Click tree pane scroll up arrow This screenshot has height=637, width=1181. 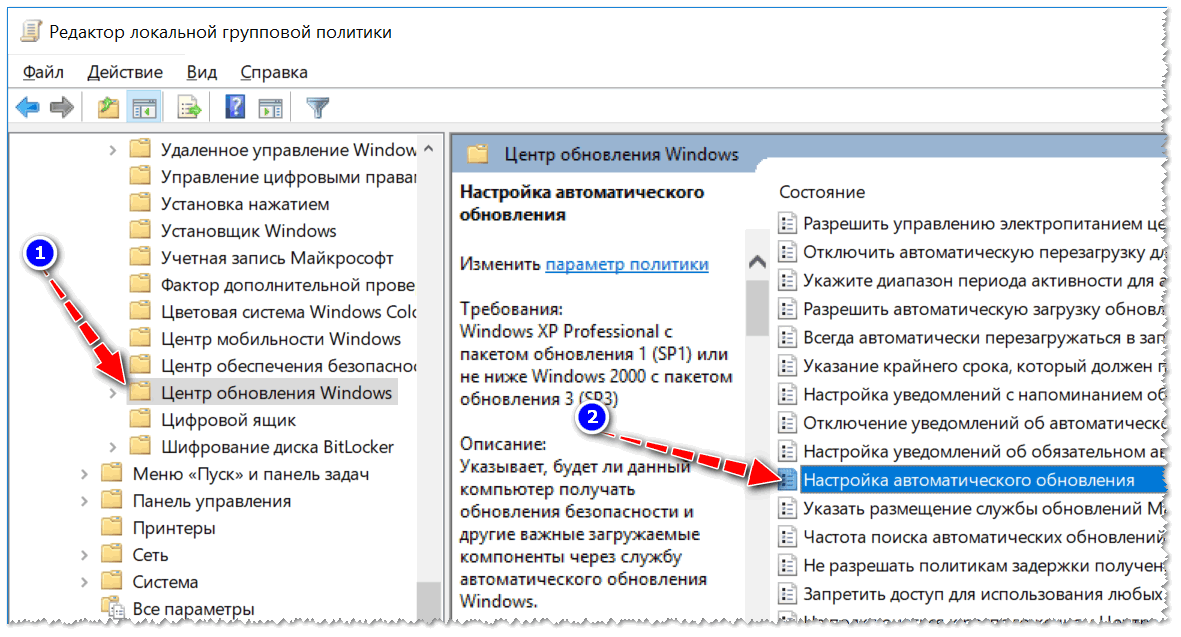click(429, 149)
